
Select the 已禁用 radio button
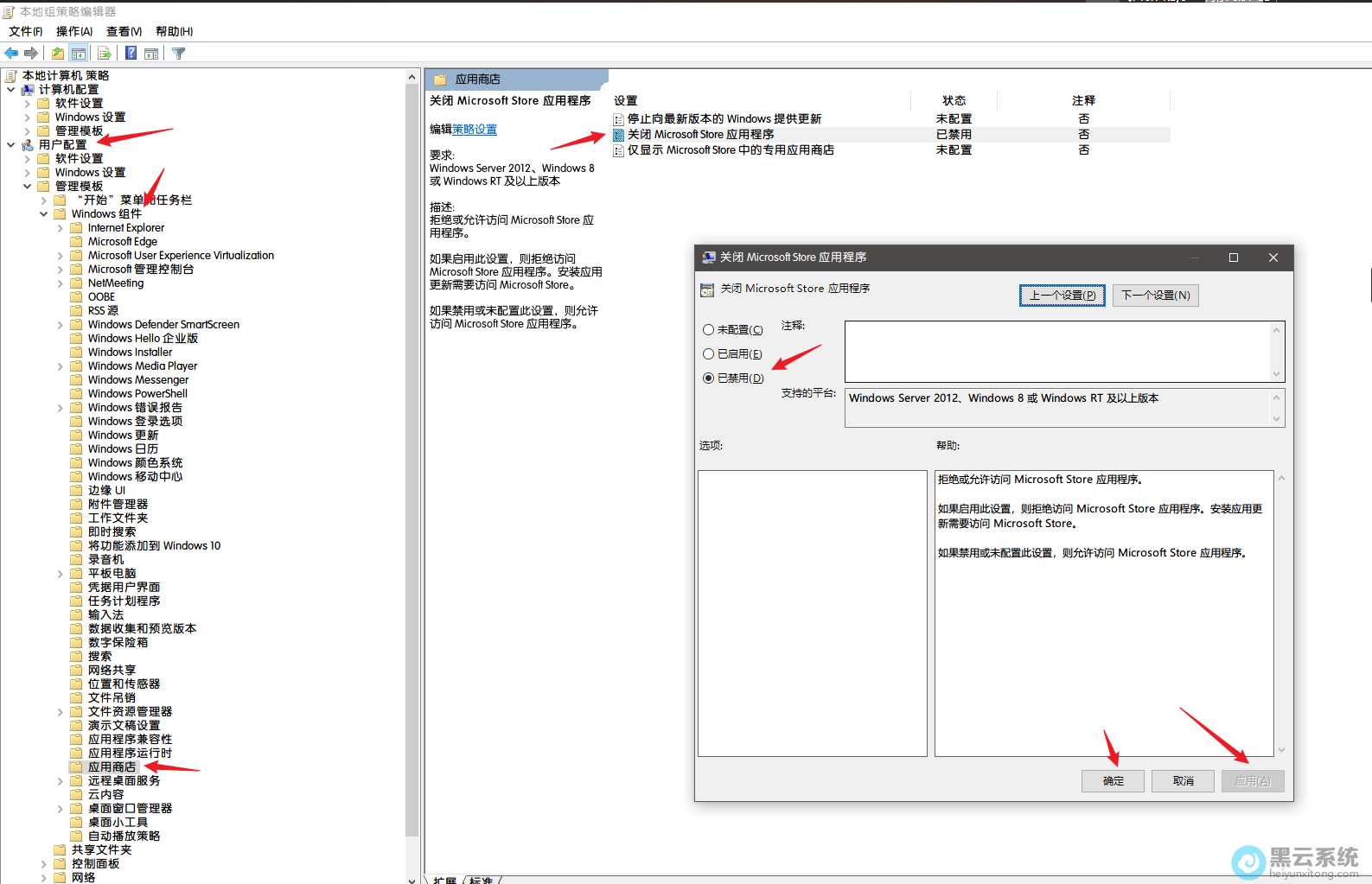[x=709, y=378]
